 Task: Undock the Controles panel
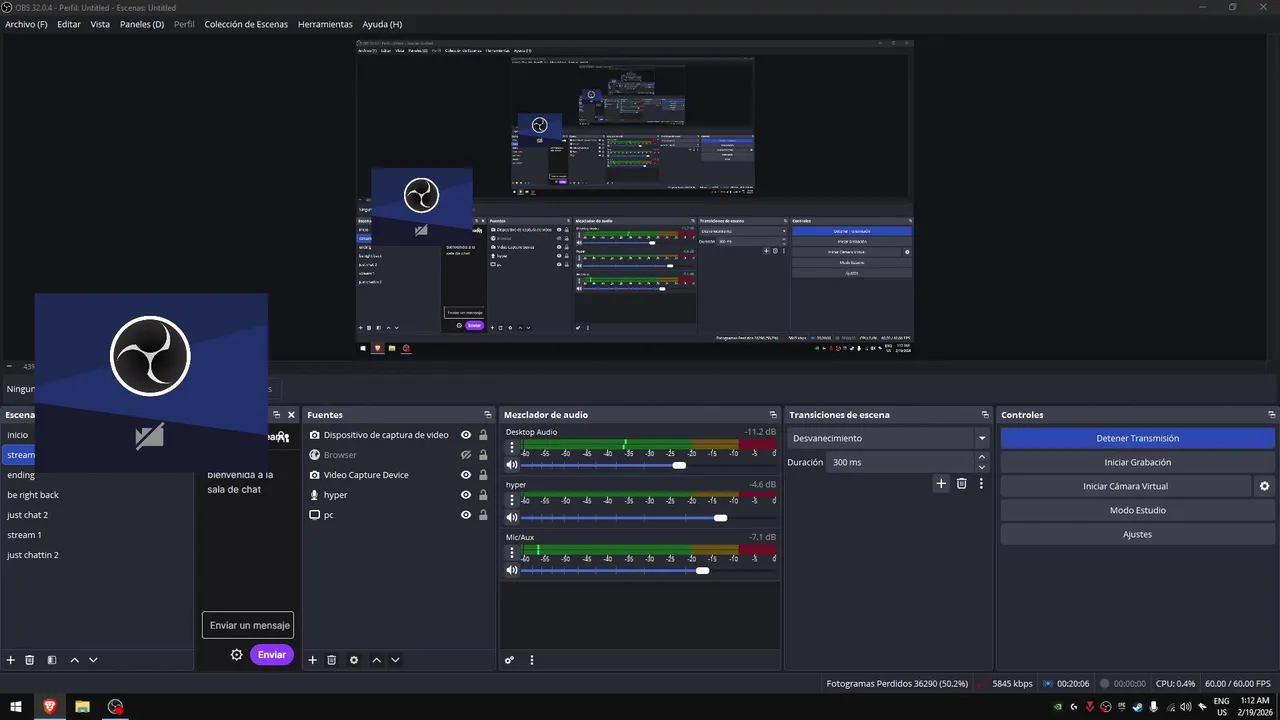point(1271,415)
